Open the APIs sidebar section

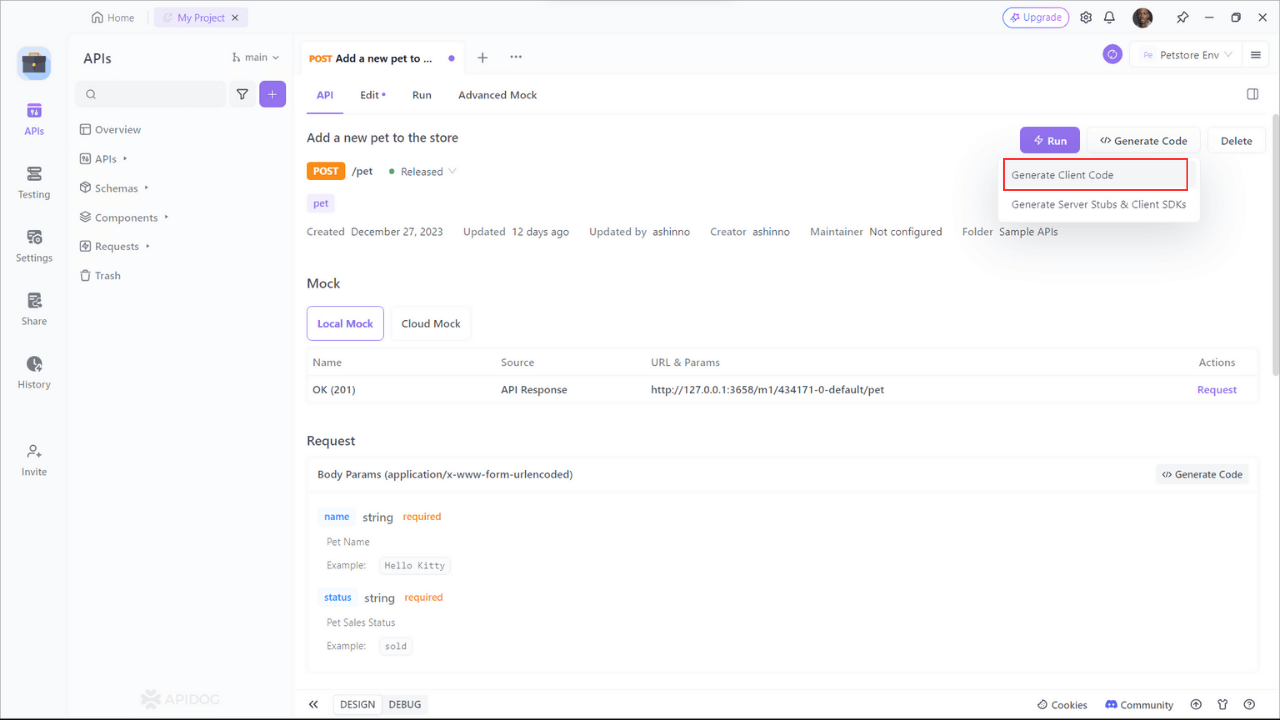tap(34, 119)
